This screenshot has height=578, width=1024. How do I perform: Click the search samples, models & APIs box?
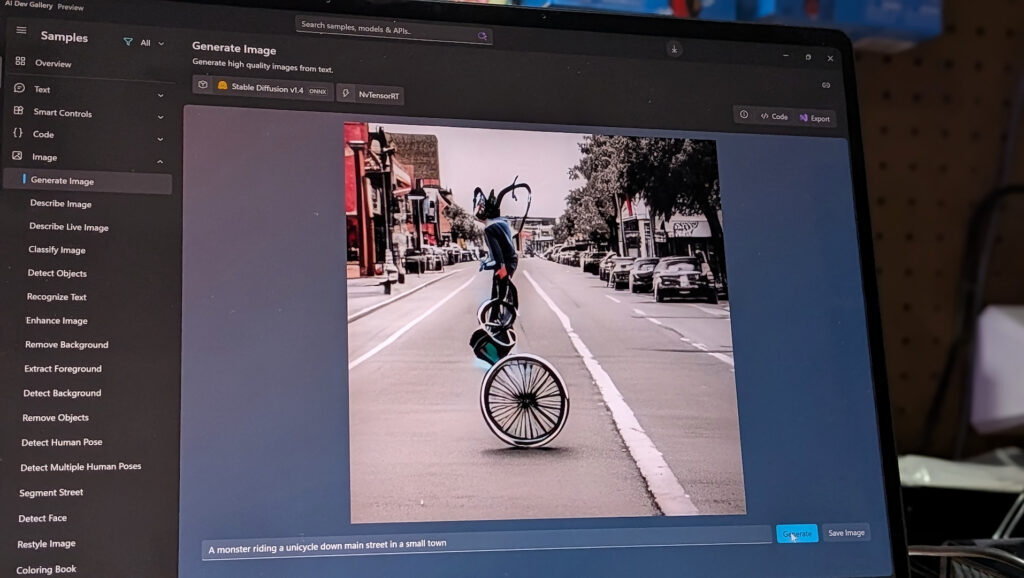pyautogui.click(x=394, y=30)
